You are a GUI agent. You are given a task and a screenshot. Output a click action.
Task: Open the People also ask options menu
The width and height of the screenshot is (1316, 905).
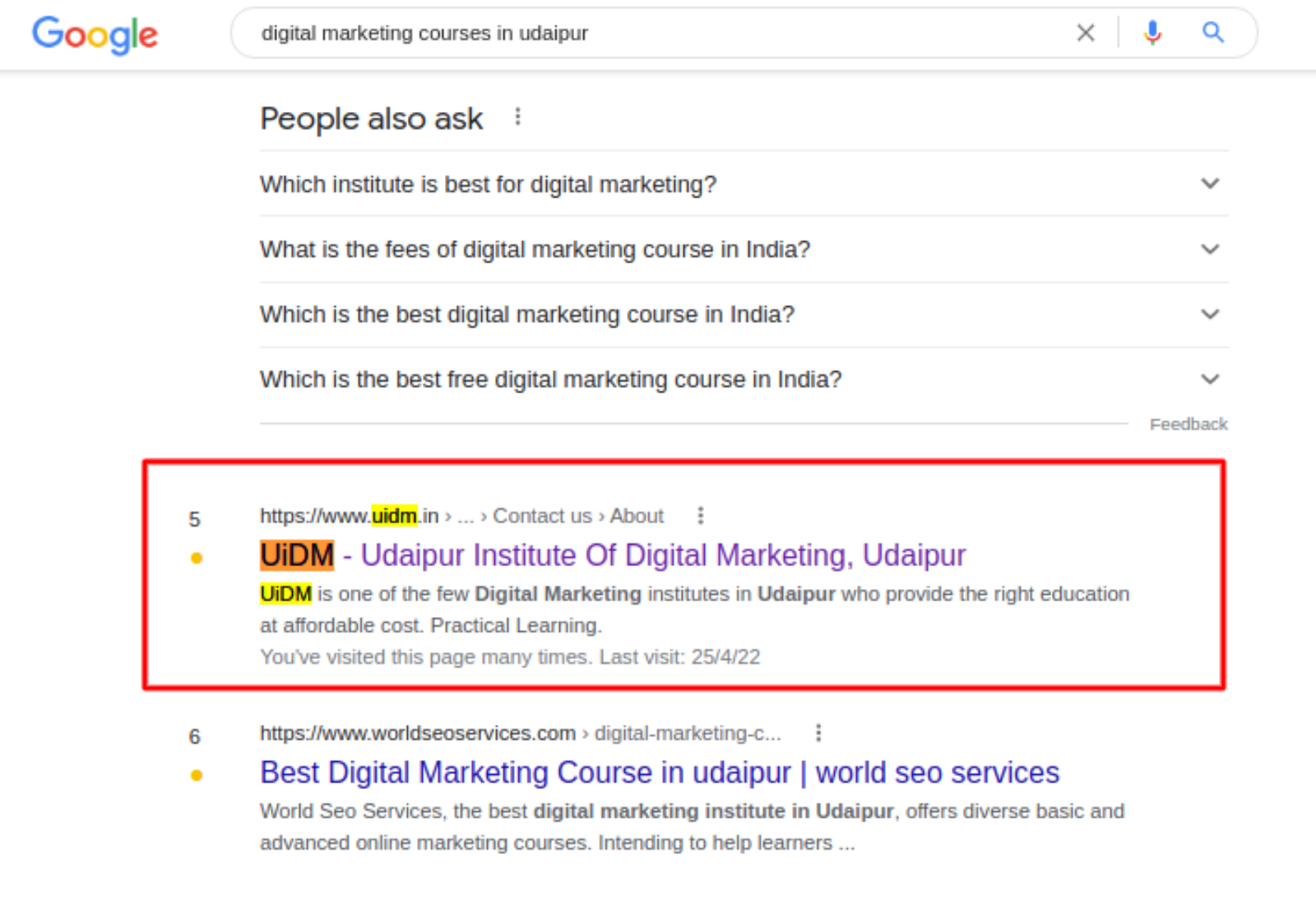coord(518,117)
